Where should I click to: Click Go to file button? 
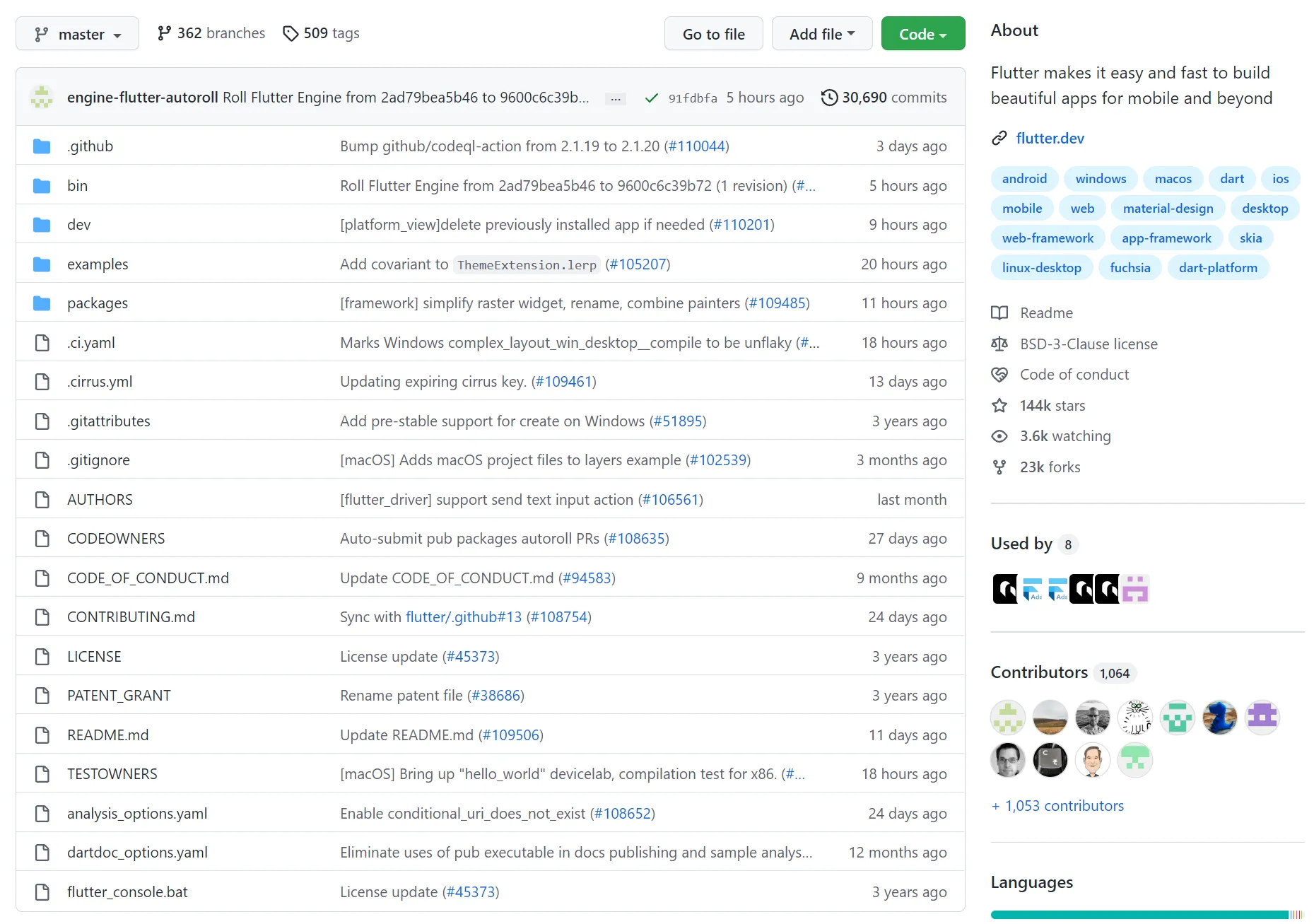[x=713, y=34]
